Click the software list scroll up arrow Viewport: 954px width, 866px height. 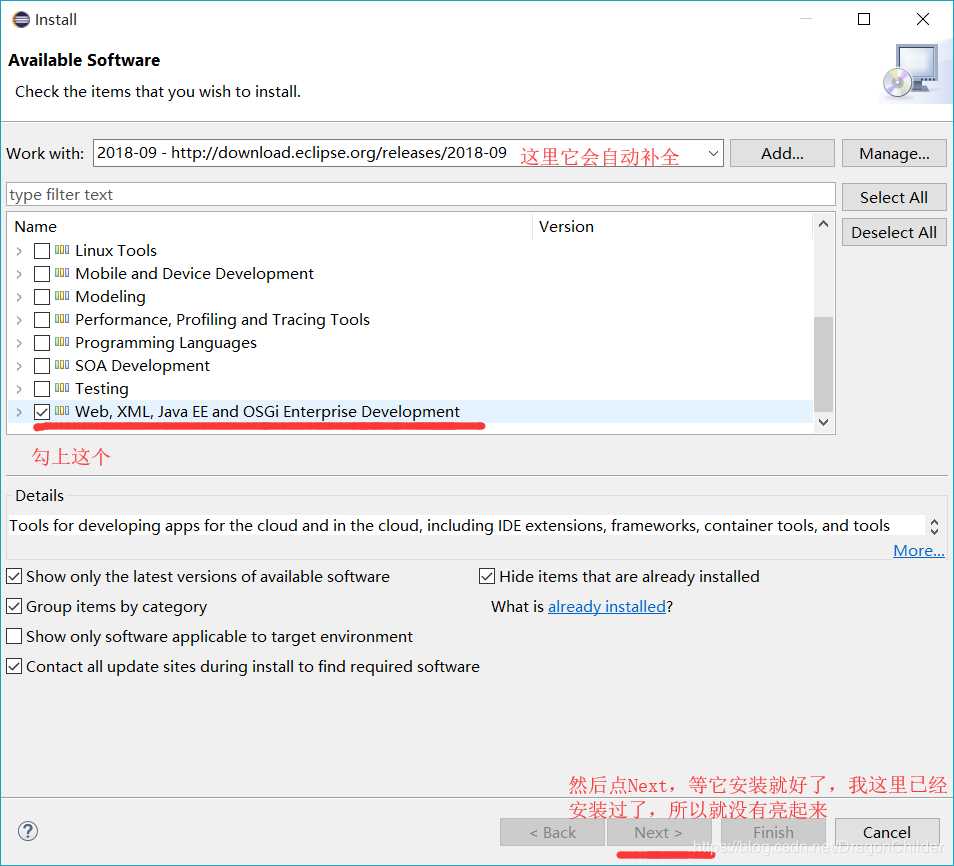point(823,224)
